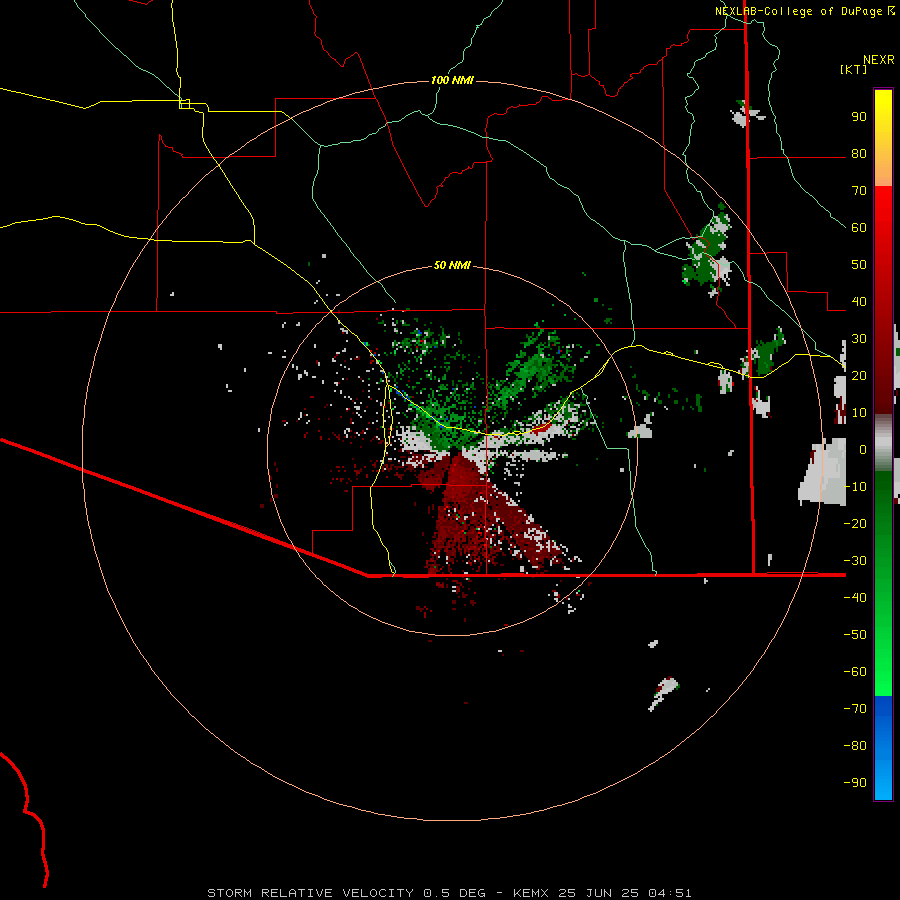Click the -20 value on velocity scale
Image resolution: width=900 pixels, height=900 pixels.
(x=855, y=523)
